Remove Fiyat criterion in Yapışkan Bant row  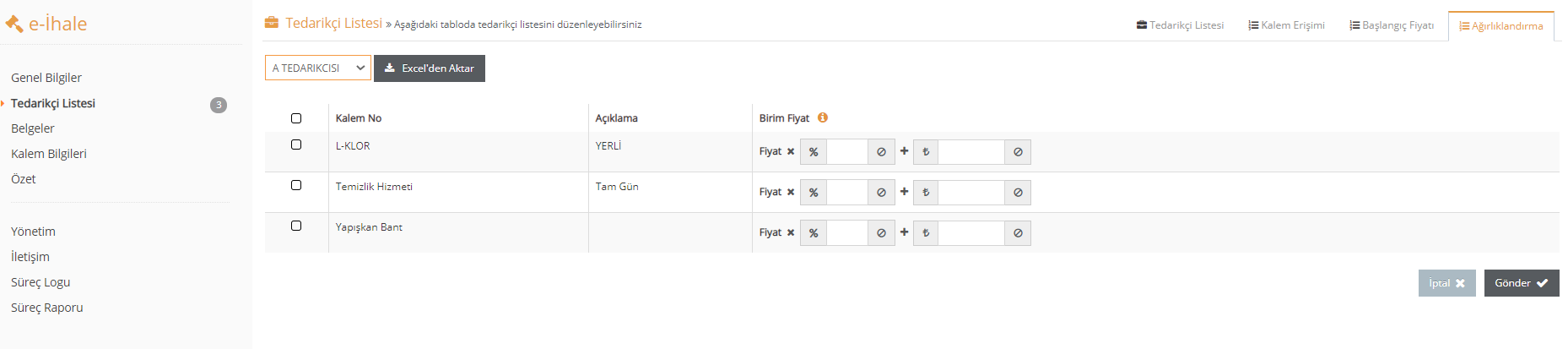791,233
